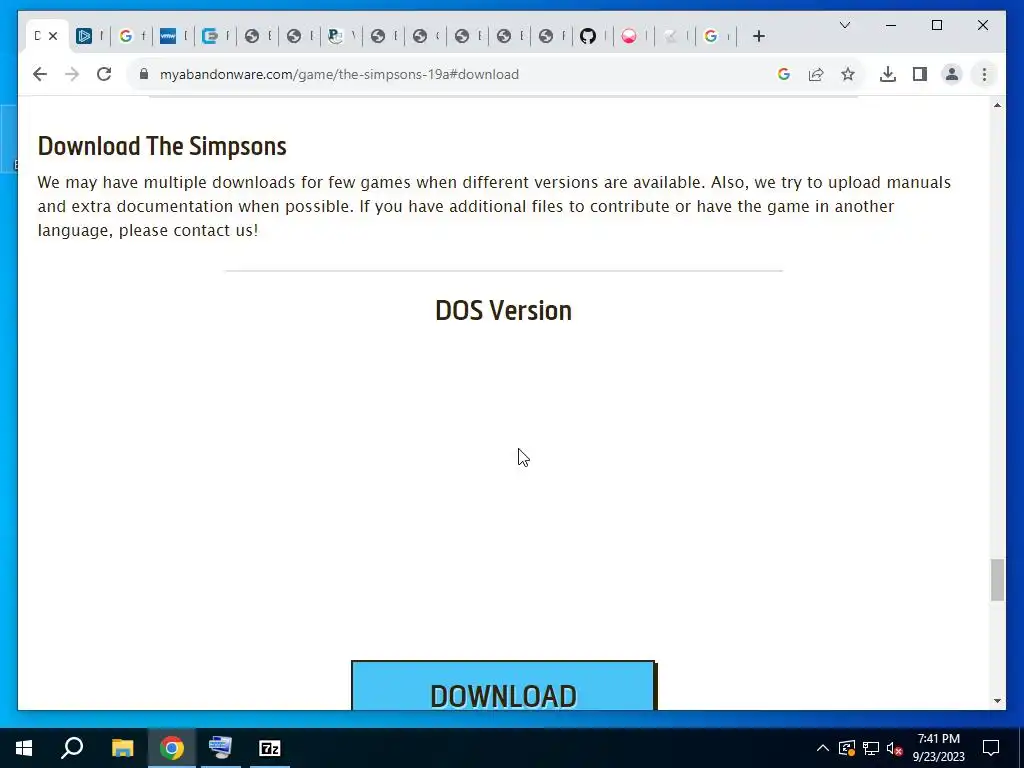Switch to the VMware tab
The height and width of the screenshot is (768, 1024).
168,37
